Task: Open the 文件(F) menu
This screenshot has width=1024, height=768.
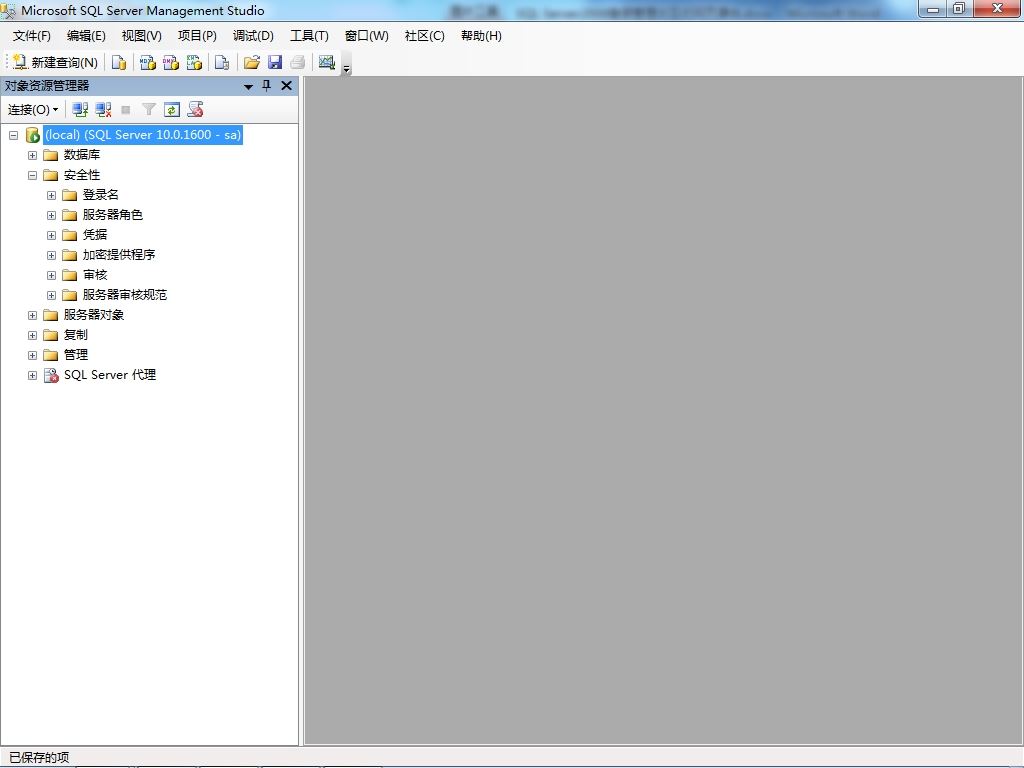Action: pos(31,36)
